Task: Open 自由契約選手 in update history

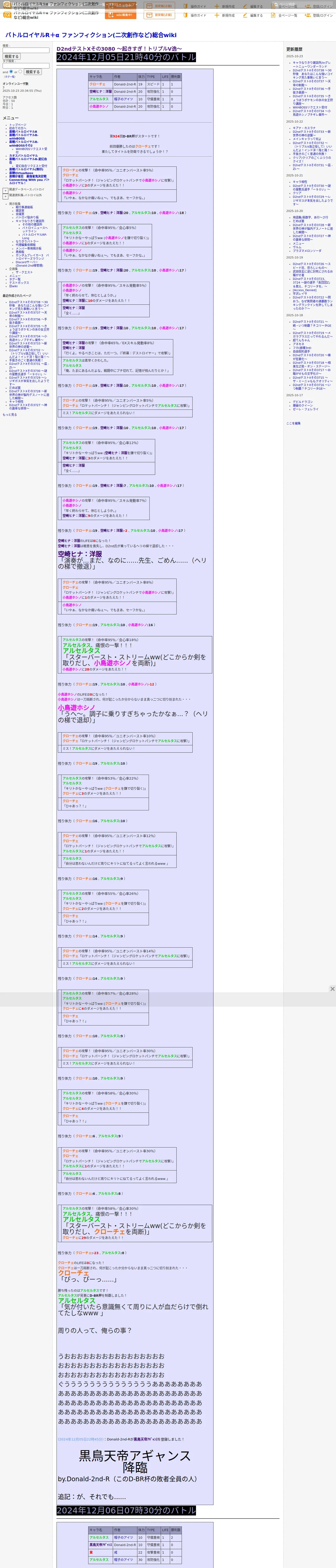Action: coord(301,351)
